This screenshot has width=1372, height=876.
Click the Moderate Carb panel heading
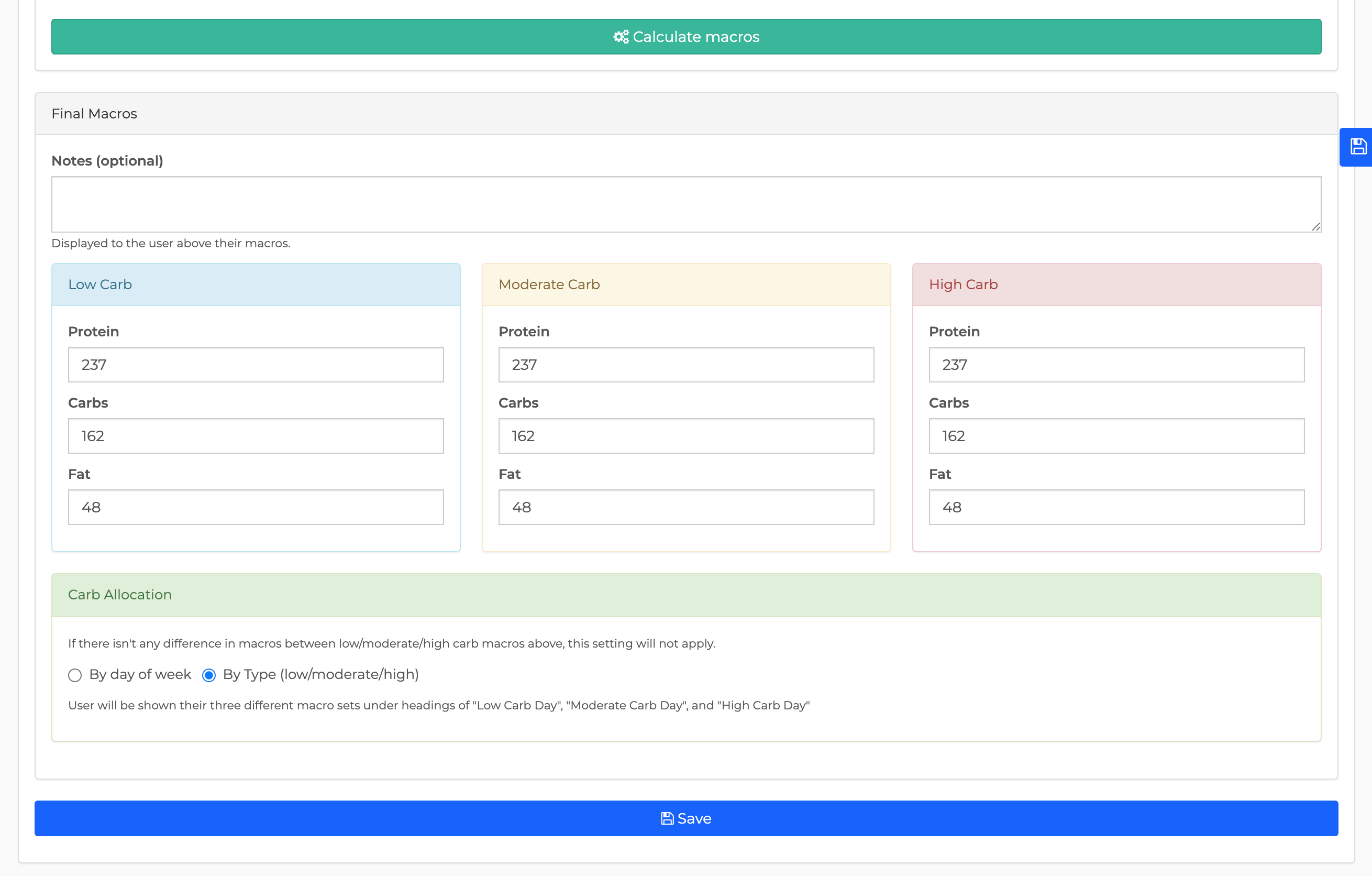click(x=686, y=284)
